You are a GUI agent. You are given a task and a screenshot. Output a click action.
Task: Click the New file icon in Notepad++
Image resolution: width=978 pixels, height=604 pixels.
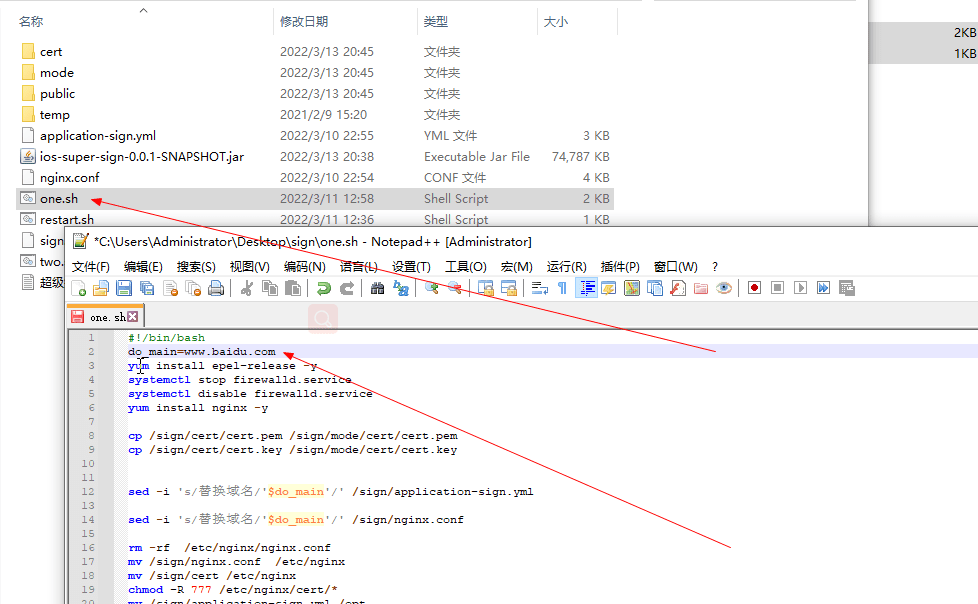tap(79, 288)
